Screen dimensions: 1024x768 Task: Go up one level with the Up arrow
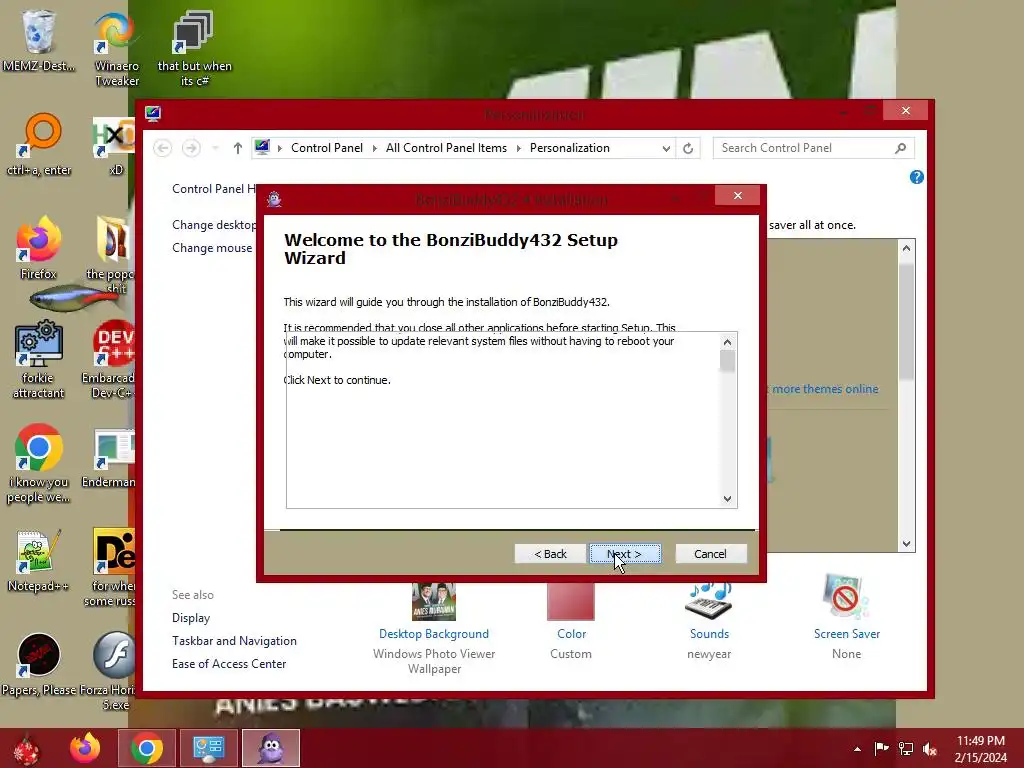point(238,148)
